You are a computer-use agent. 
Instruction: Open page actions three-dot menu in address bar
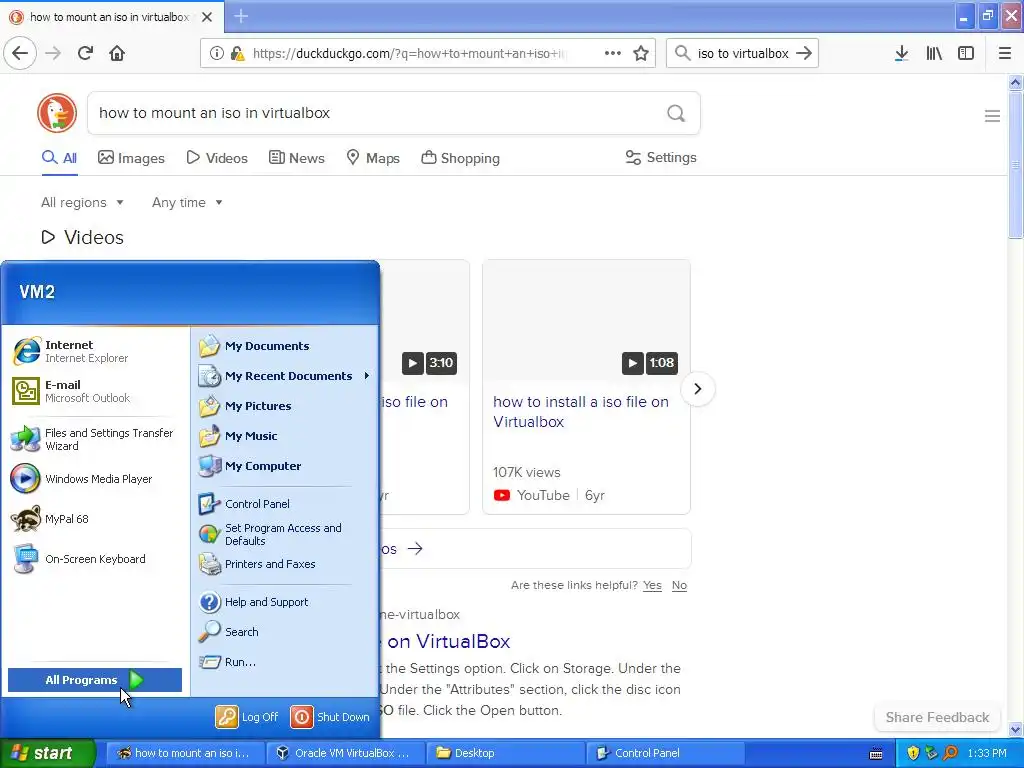click(x=613, y=54)
